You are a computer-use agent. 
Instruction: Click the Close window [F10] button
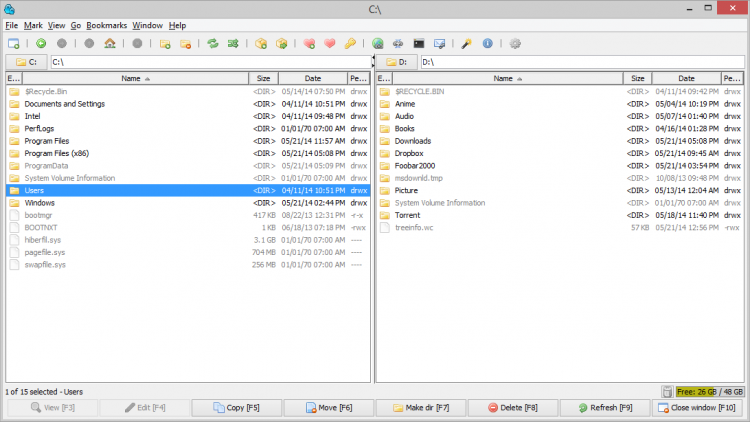pos(697,408)
